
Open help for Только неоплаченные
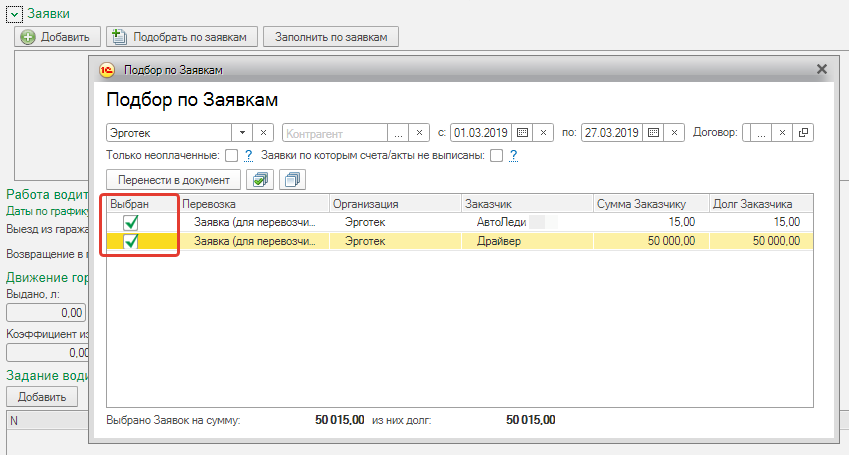[248, 156]
